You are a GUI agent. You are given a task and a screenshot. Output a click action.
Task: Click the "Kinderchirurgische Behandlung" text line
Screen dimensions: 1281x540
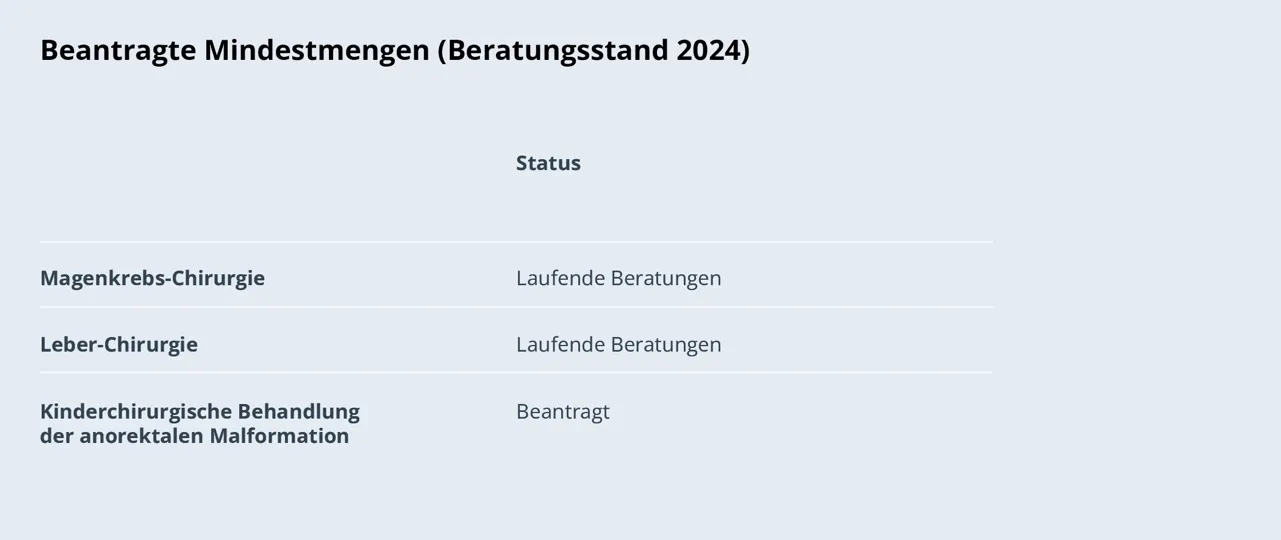click(x=200, y=411)
